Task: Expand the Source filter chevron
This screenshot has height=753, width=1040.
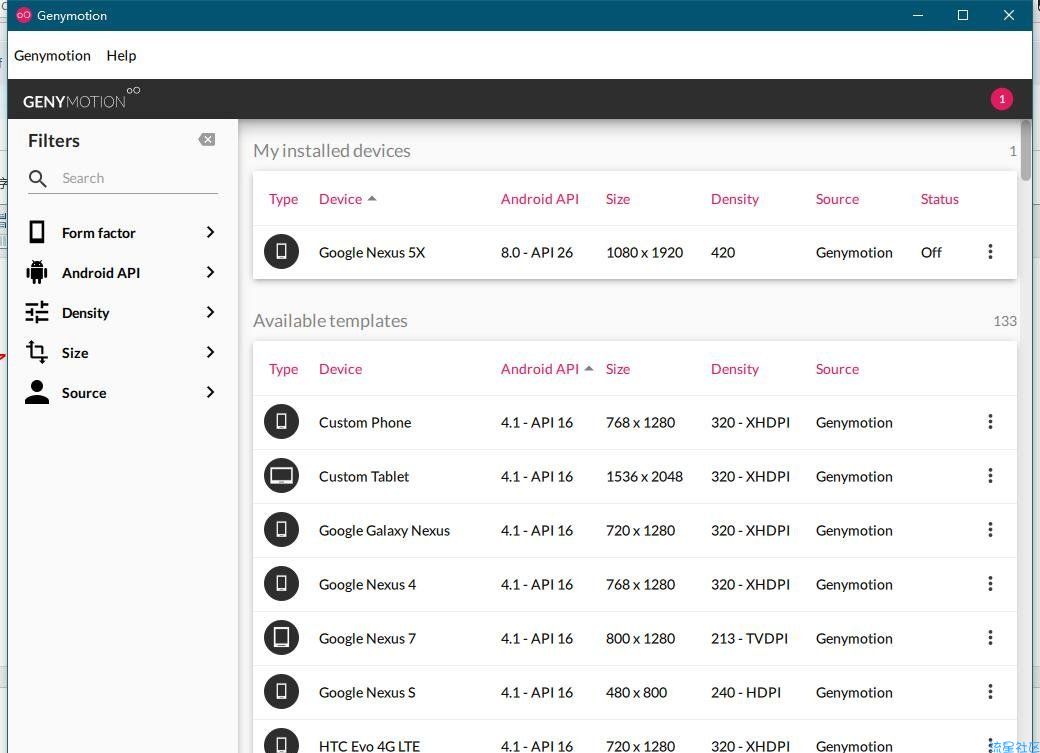Action: [210, 392]
